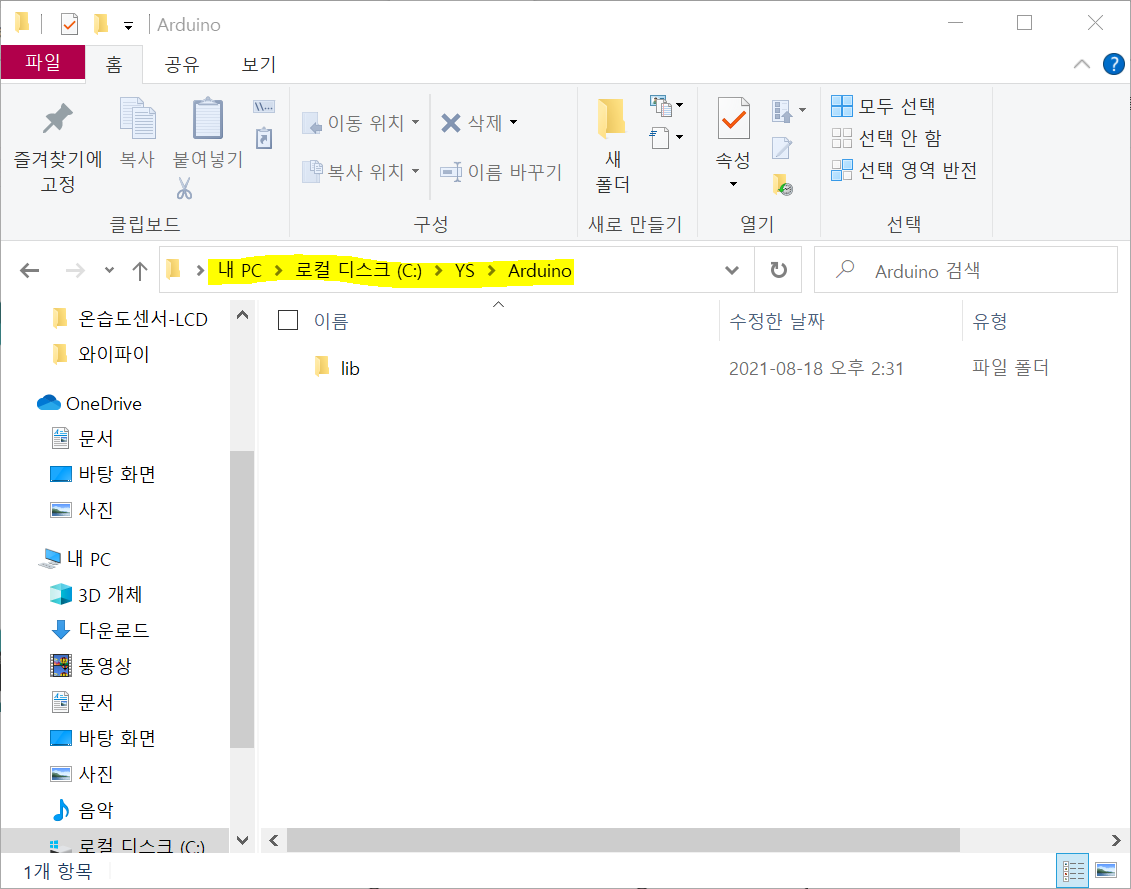Switch to the View (보기) ribbon tab

[x=258, y=64]
